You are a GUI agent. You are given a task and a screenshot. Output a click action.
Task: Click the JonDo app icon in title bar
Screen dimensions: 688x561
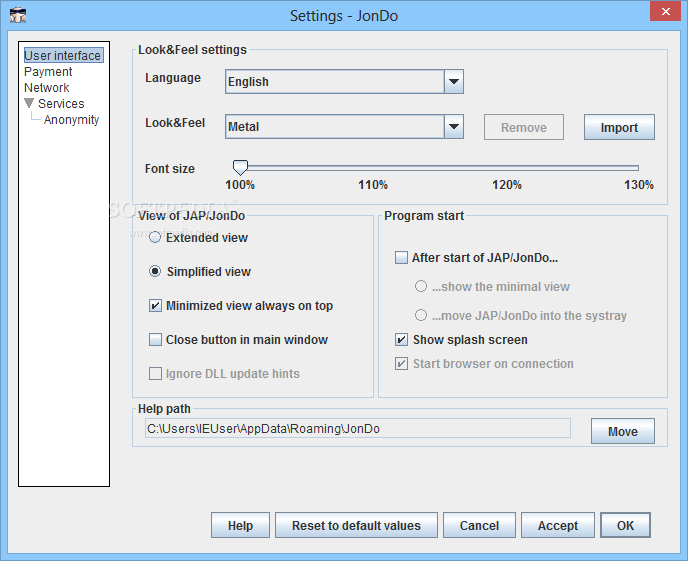(x=18, y=14)
